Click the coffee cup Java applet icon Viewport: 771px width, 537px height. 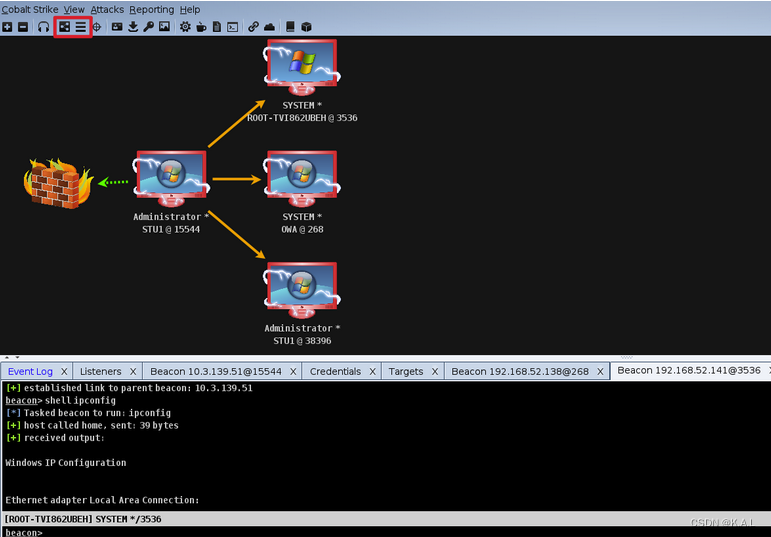201,27
